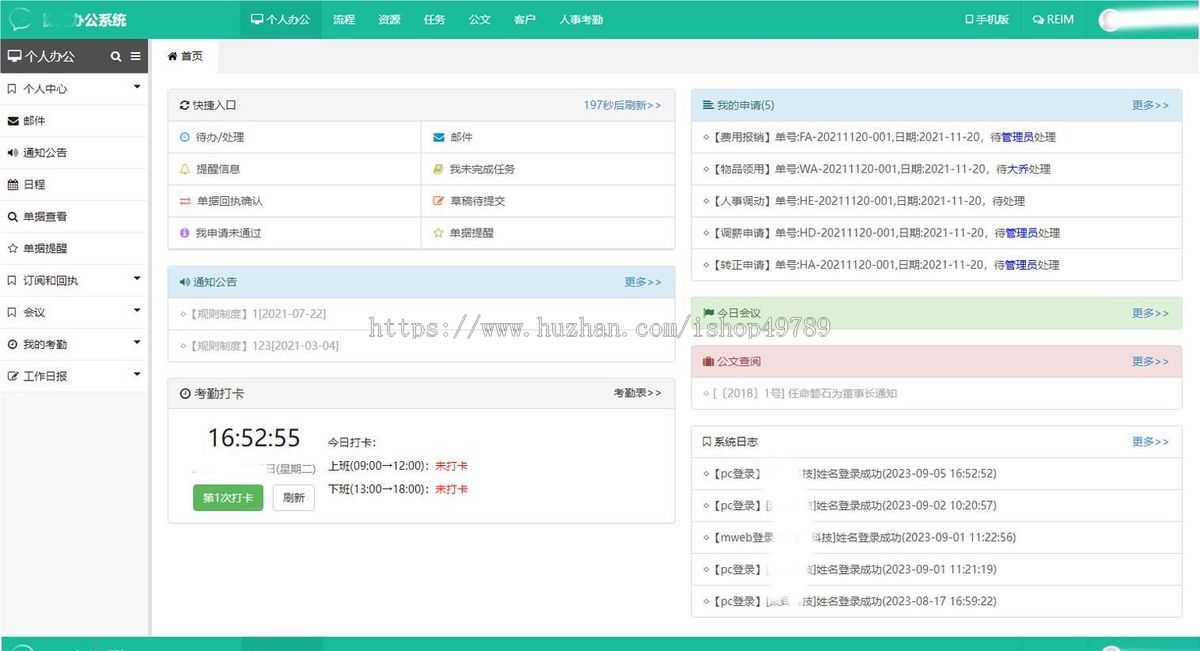Image resolution: width=1200 pixels, height=651 pixels.
Task: Click 更多 in the 公文查阅 panel
Action: tap(1150, 361)
